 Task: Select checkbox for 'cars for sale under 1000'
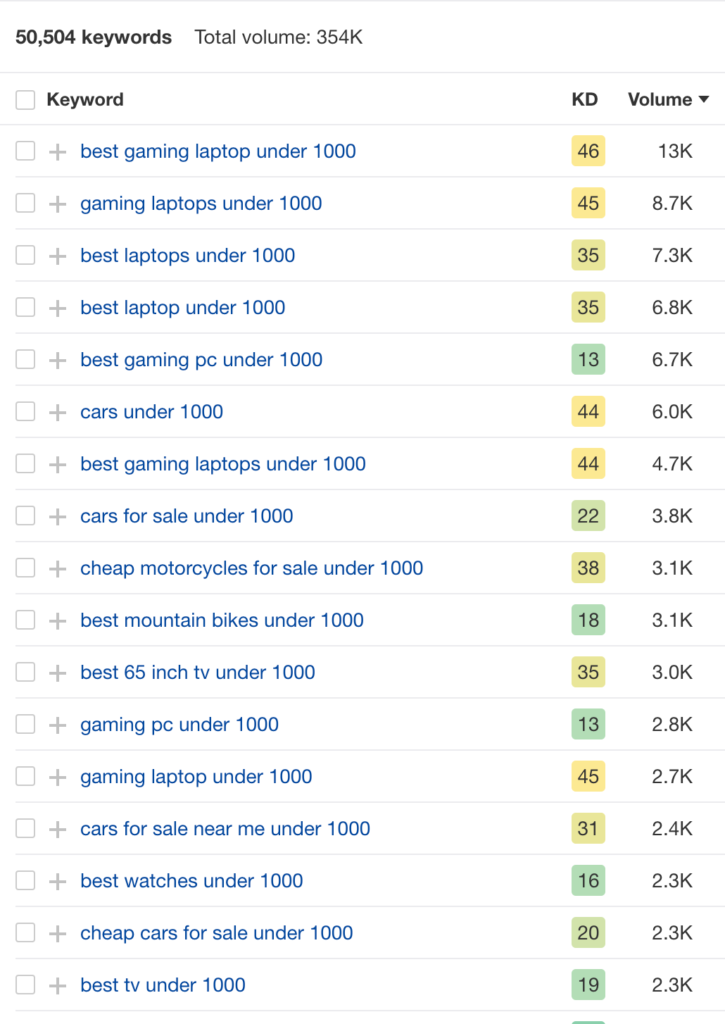point(25,516)
